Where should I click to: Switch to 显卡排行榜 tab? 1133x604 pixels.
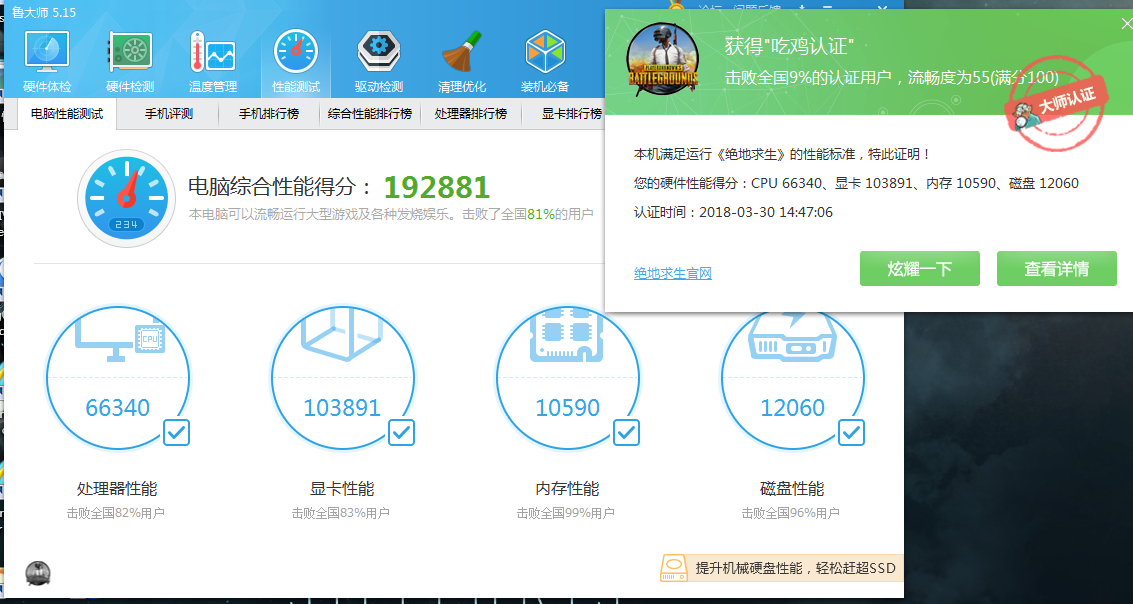(x=572, y=113)
